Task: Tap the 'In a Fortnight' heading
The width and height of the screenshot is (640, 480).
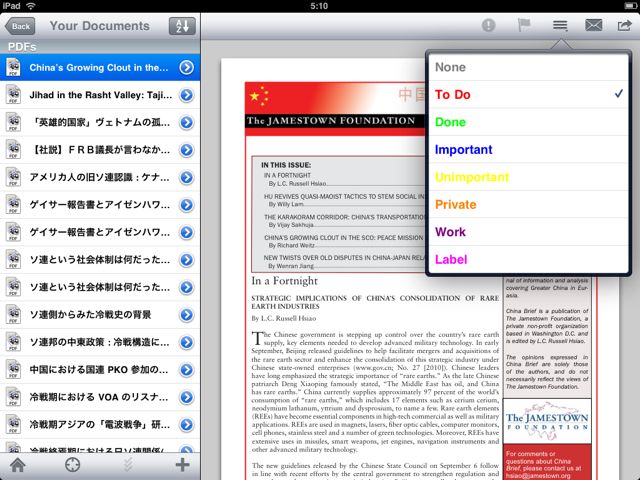Action: pyautogui.click(x=284, y=281)
